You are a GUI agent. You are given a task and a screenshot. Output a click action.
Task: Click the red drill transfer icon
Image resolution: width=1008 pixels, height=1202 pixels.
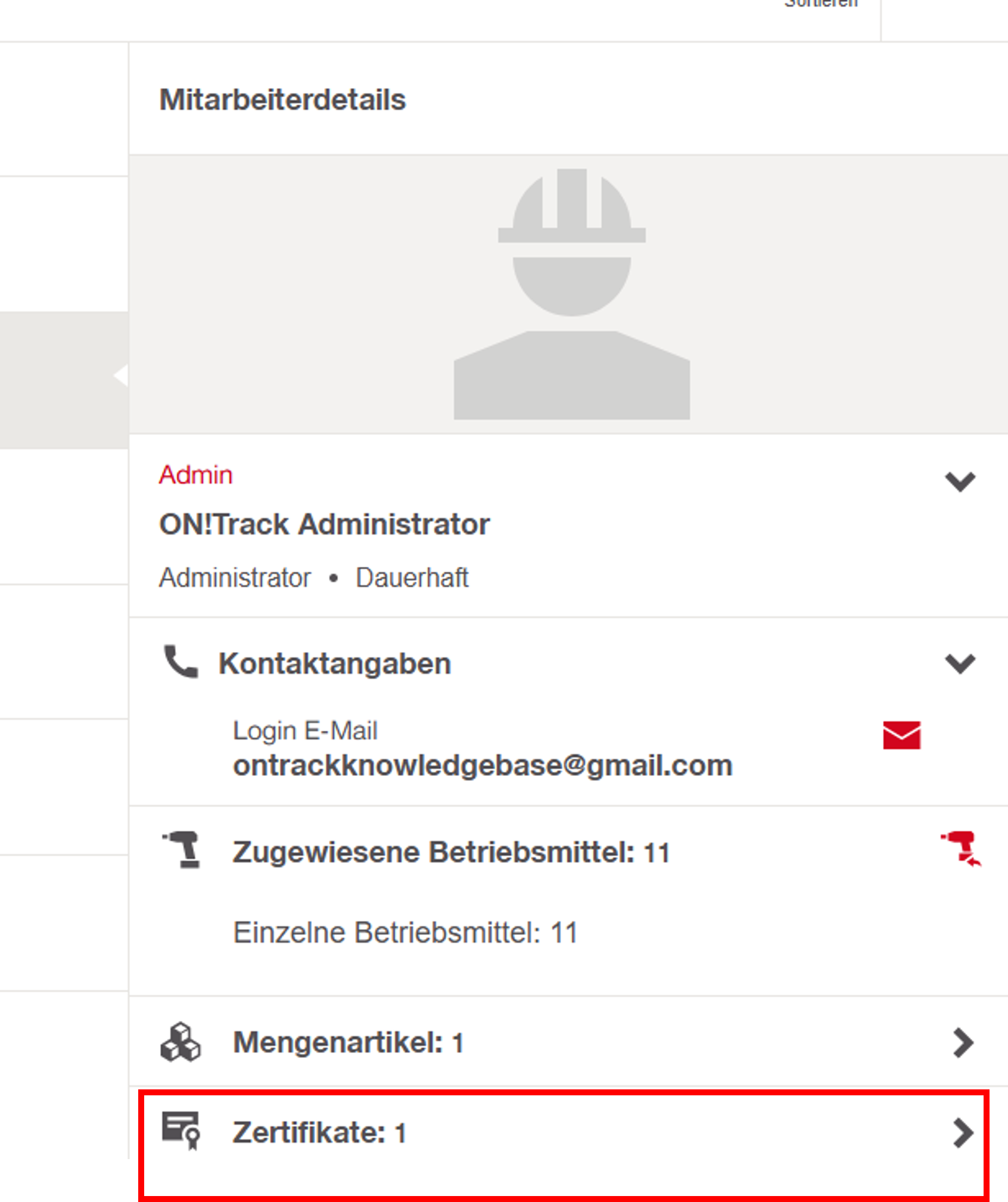(960, 848)
